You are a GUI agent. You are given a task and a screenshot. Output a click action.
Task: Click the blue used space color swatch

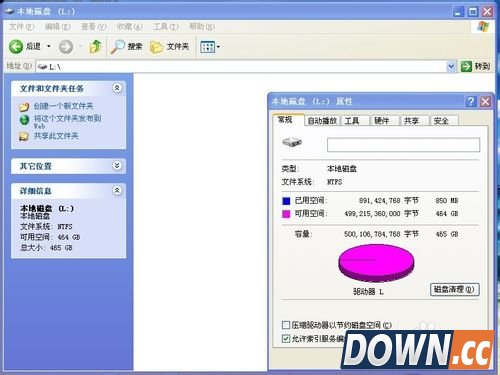coord(286,201)
